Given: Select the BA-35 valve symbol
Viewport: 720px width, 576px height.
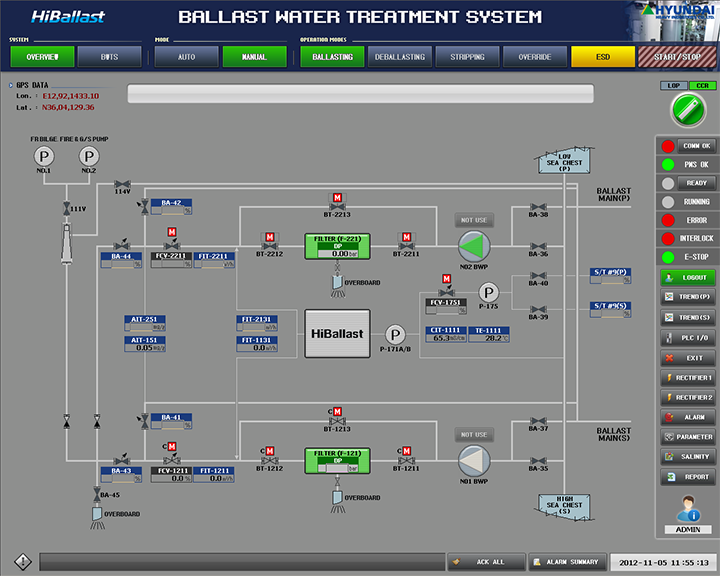Looking at the screenshot, I should 538,461.
